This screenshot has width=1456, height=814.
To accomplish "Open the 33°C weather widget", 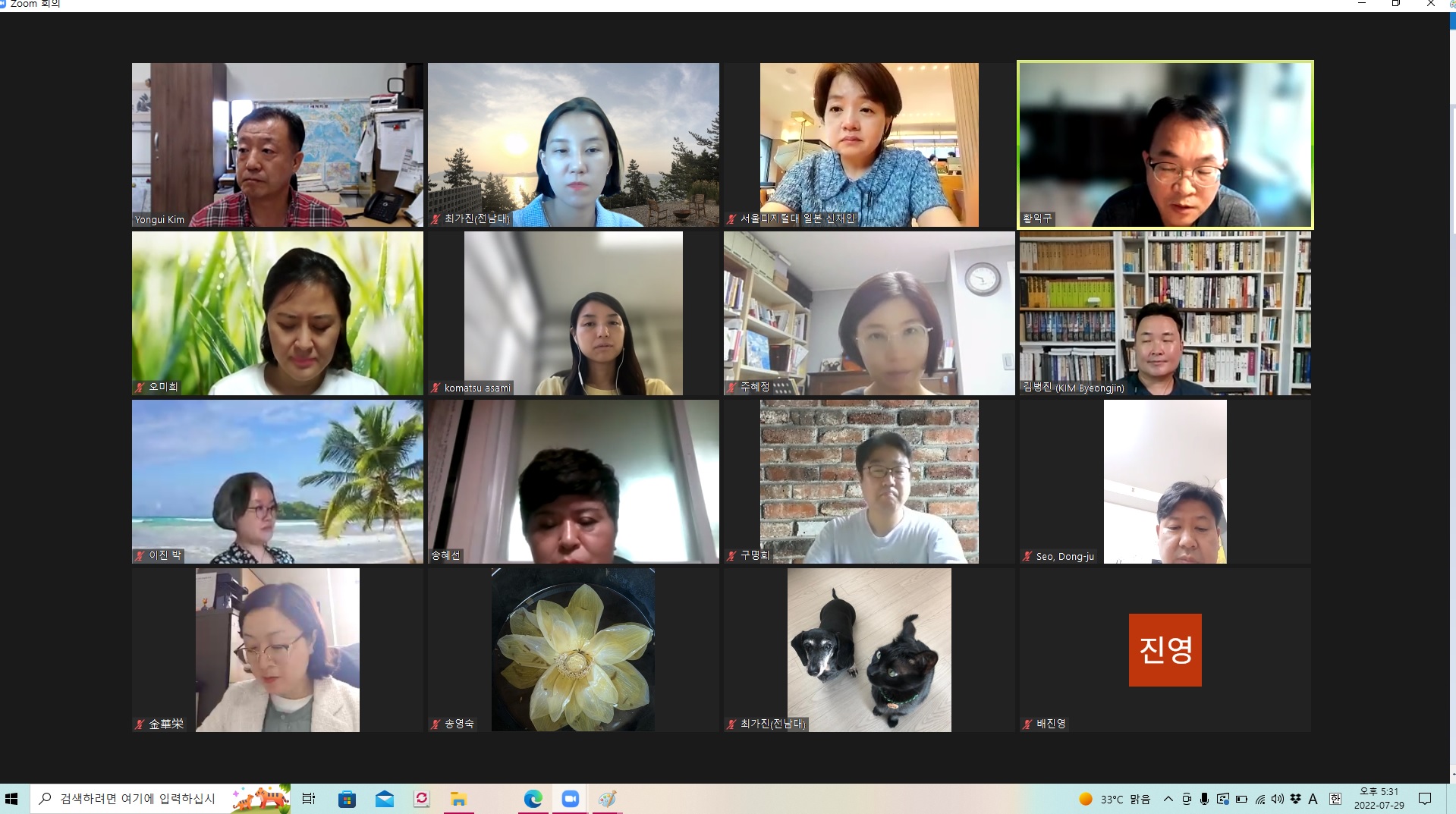I will [1115, 799].
